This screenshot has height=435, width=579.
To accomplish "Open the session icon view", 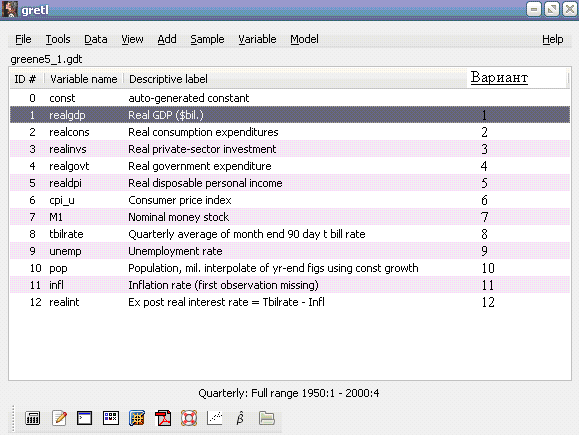I will point(111,418).
